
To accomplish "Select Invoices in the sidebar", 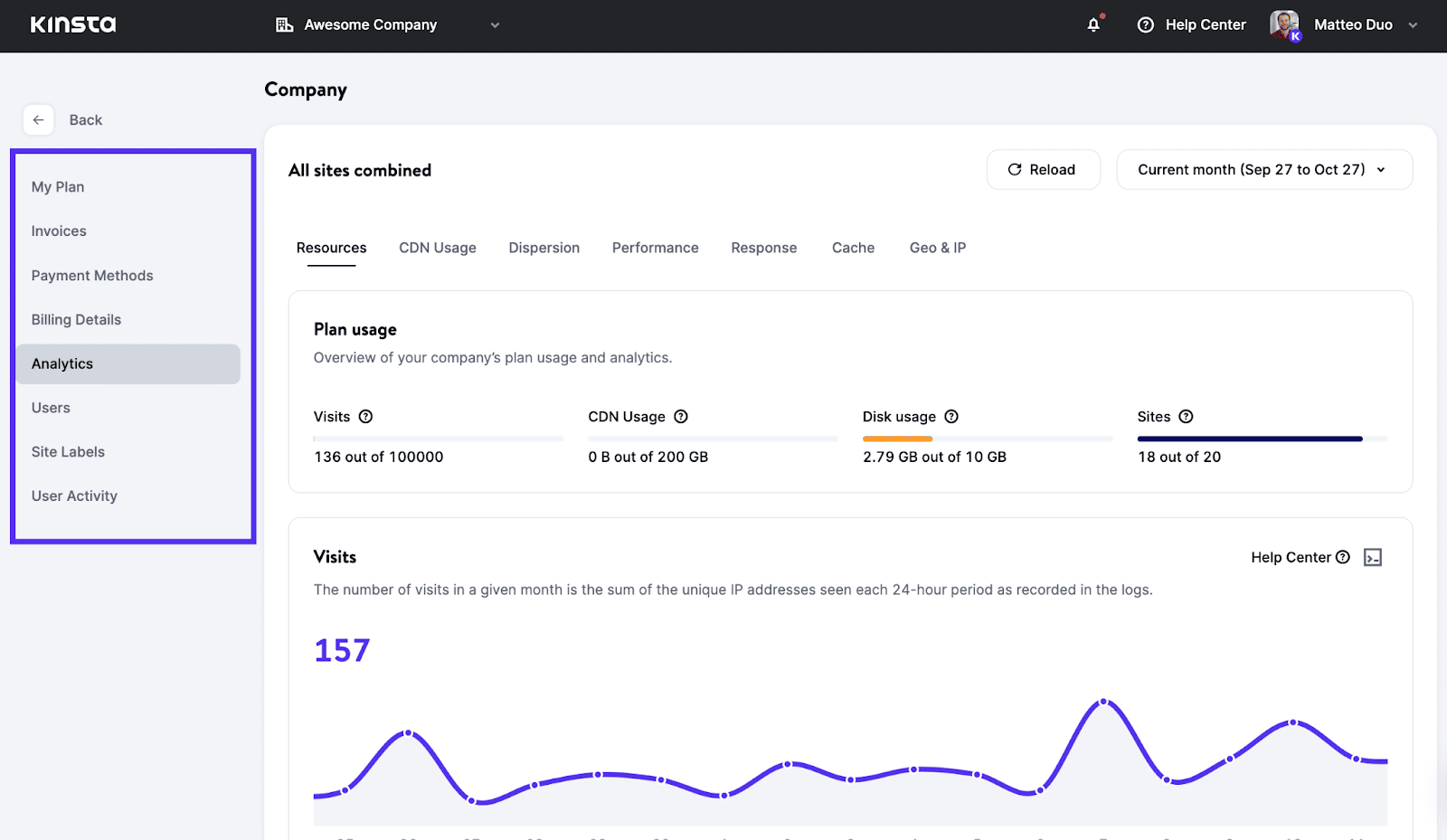I will coord(59,231).
